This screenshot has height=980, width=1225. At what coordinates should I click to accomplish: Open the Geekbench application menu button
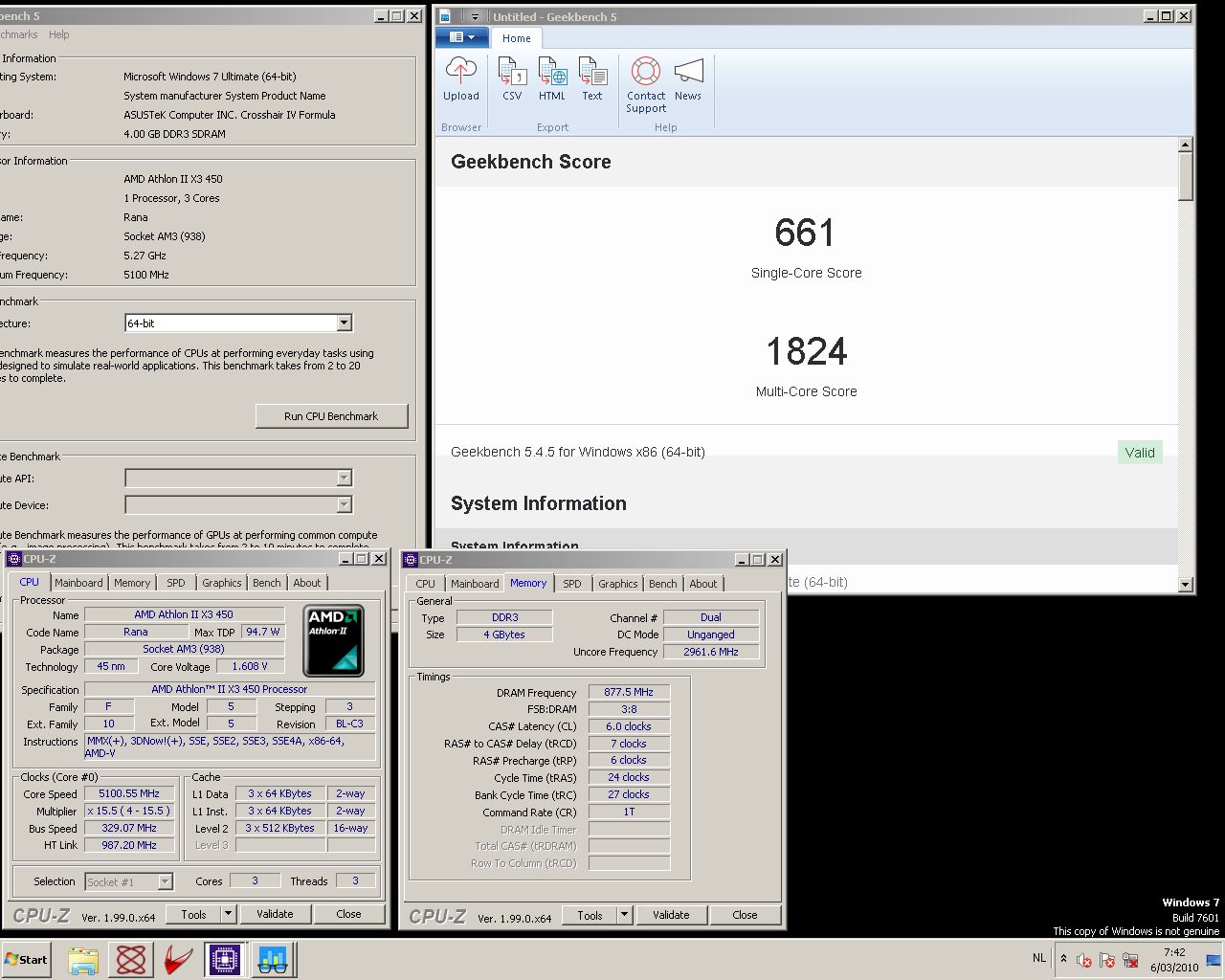[462, 37]
